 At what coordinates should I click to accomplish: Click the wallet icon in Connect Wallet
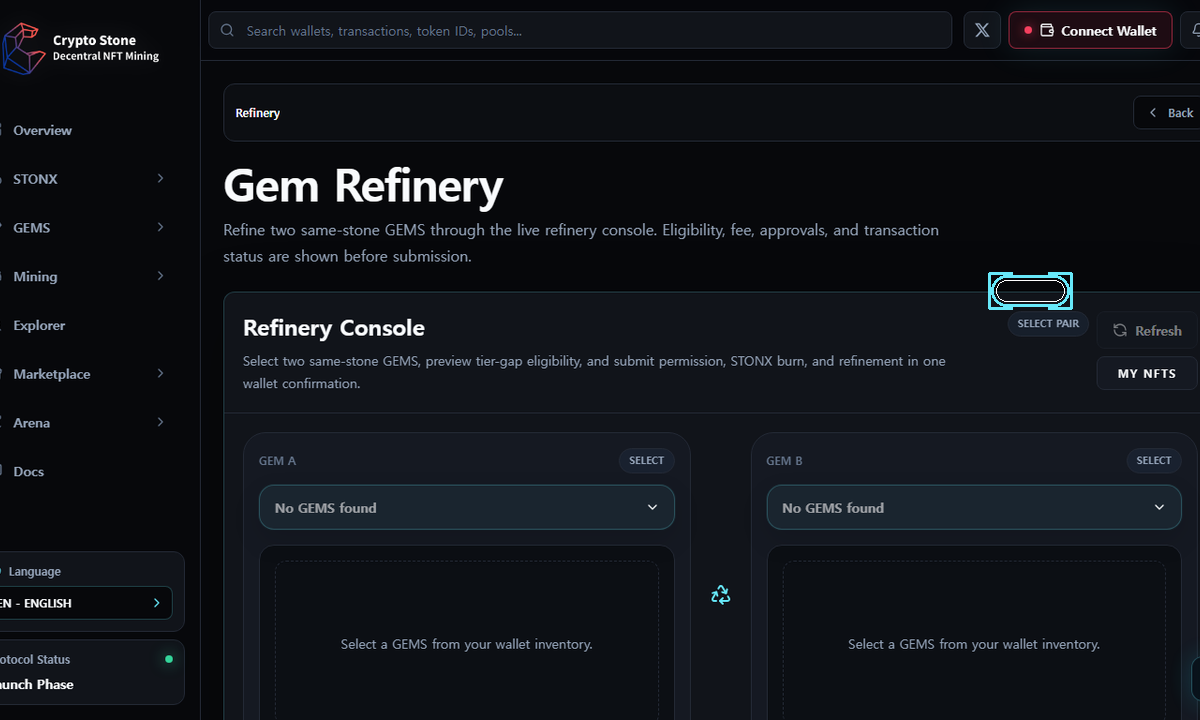(x=1047, y=31)
